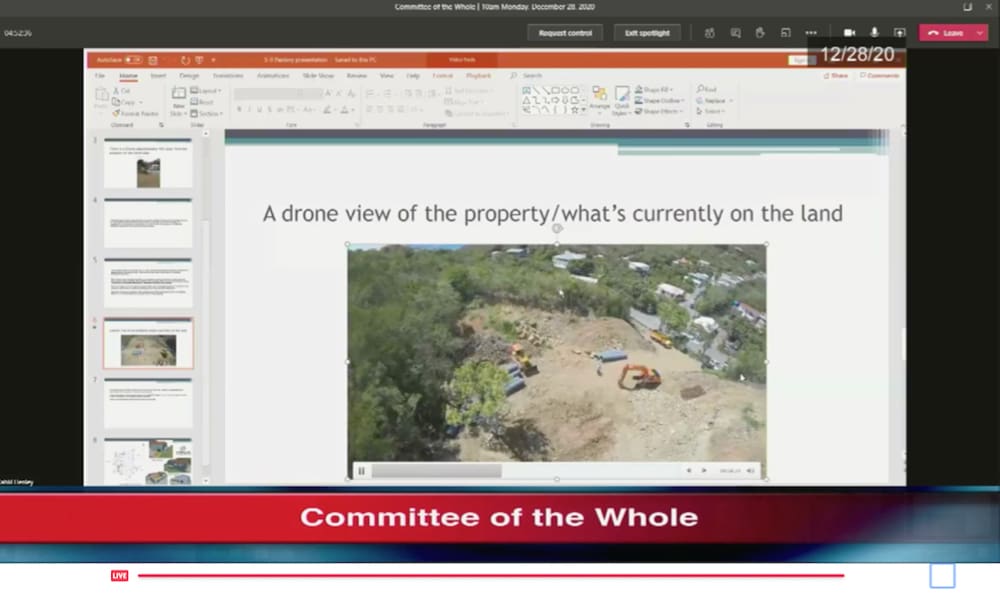
Task: Open the Playback tab
Action: pos(478,75)
